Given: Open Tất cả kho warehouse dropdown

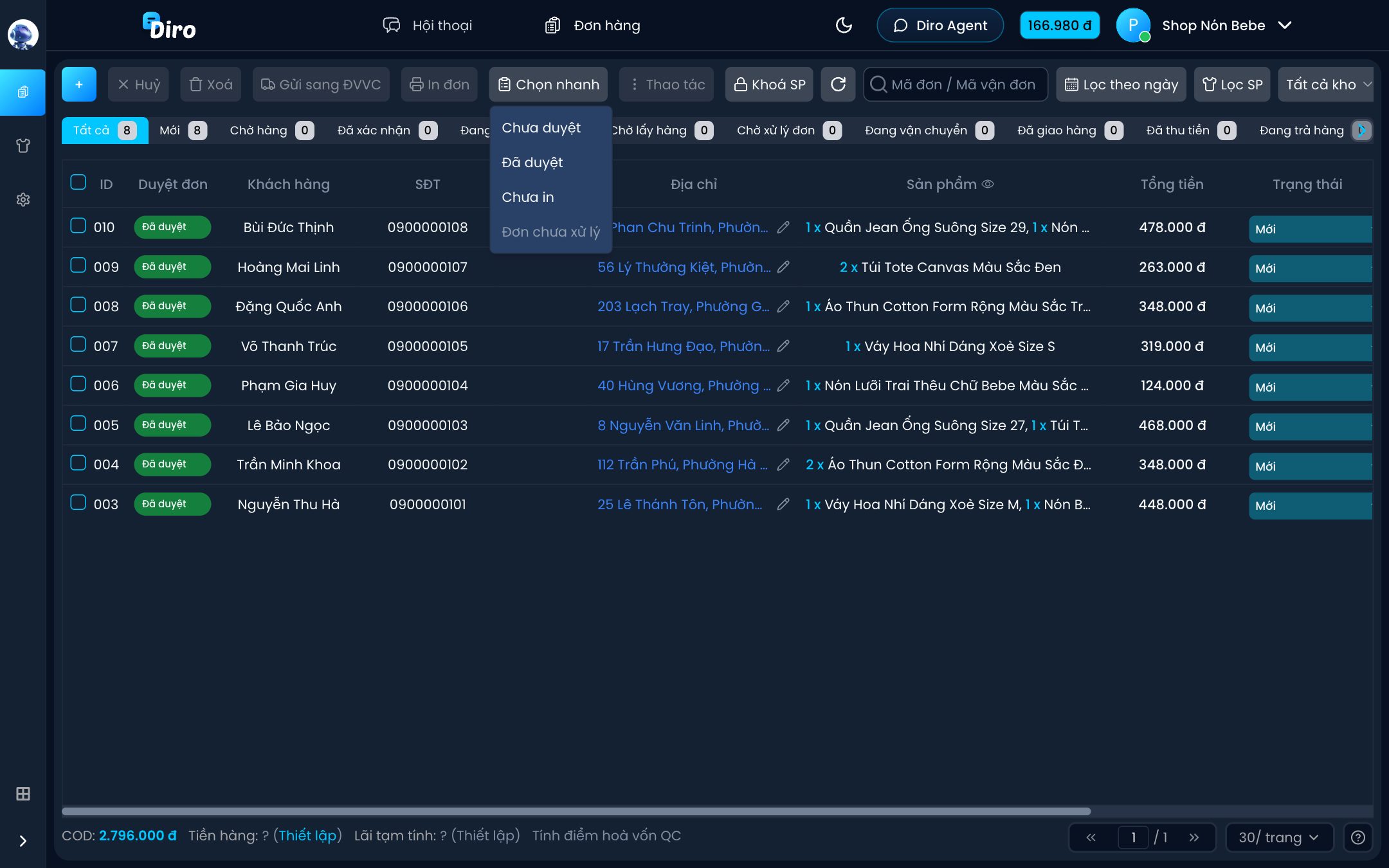Looking at the screenshot, I should pos(1326,84).
